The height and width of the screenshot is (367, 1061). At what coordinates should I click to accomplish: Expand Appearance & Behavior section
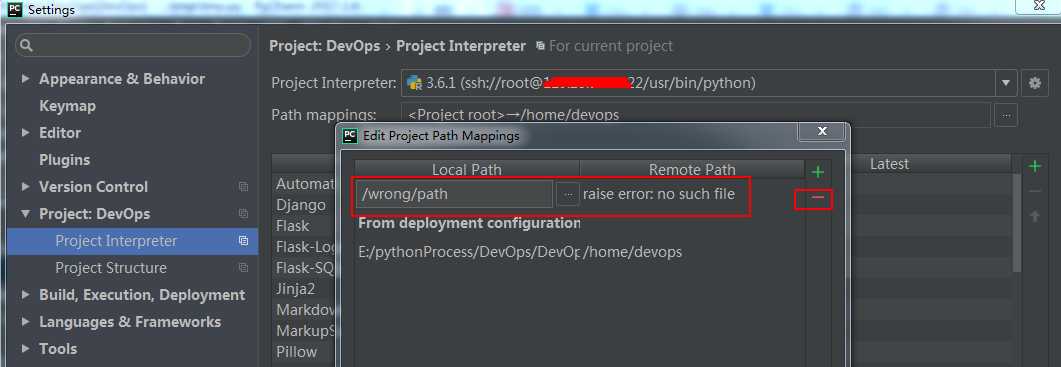[25, 79]
